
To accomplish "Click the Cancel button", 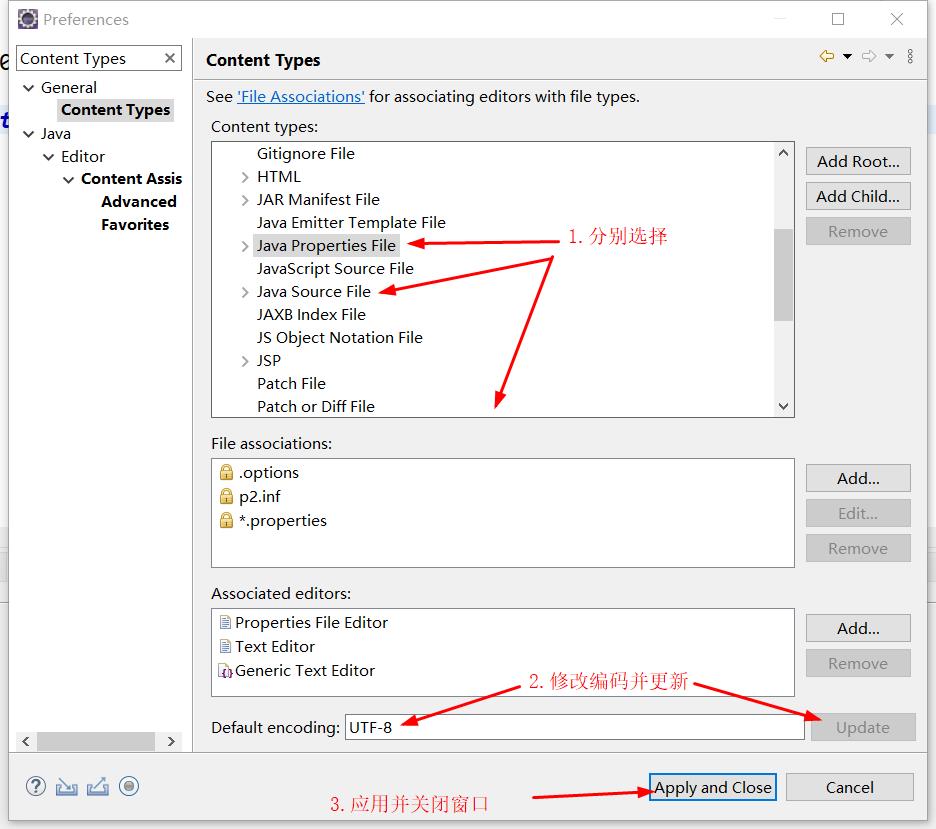I will (849, 788).
